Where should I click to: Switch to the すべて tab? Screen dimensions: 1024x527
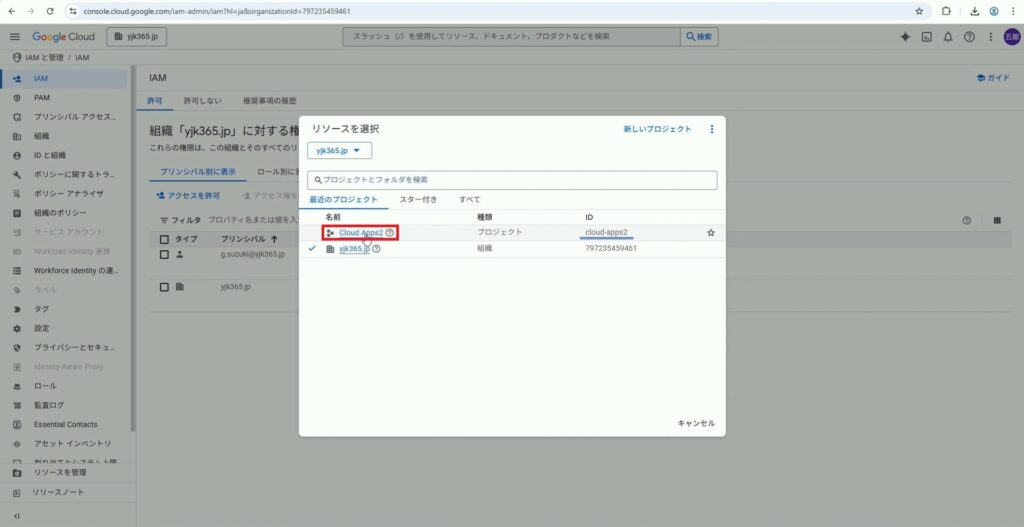(469, 200)
